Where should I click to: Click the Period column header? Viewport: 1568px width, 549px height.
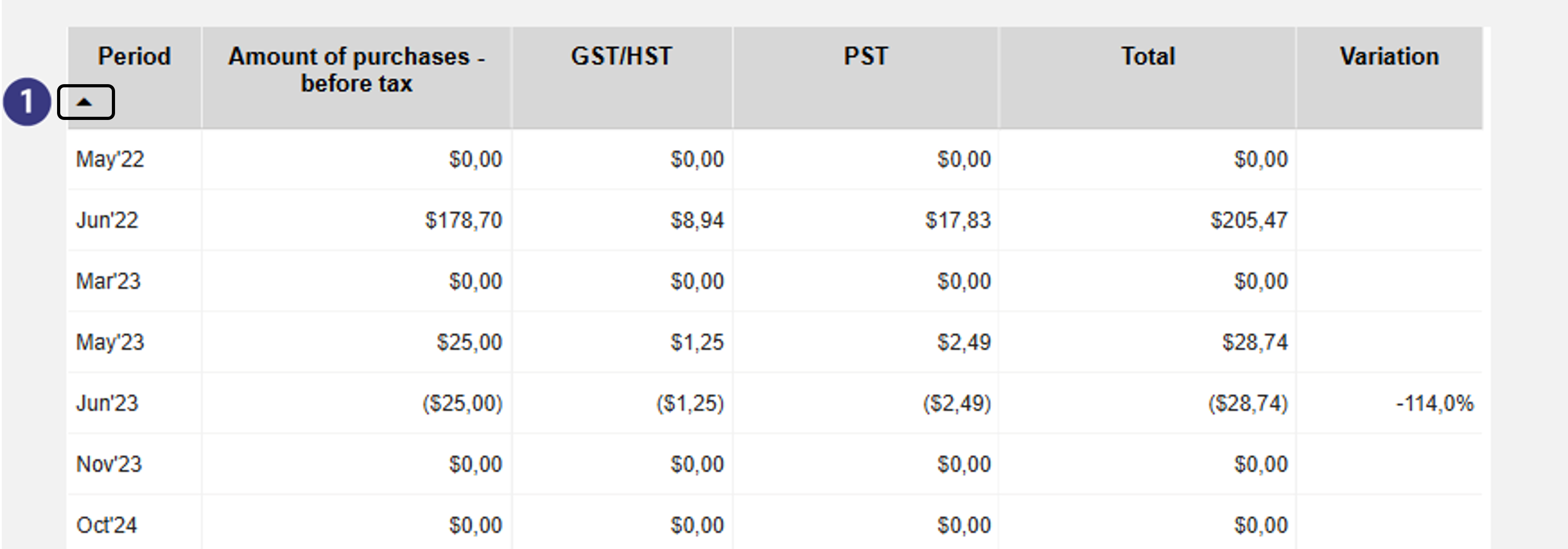pos(135,56)
